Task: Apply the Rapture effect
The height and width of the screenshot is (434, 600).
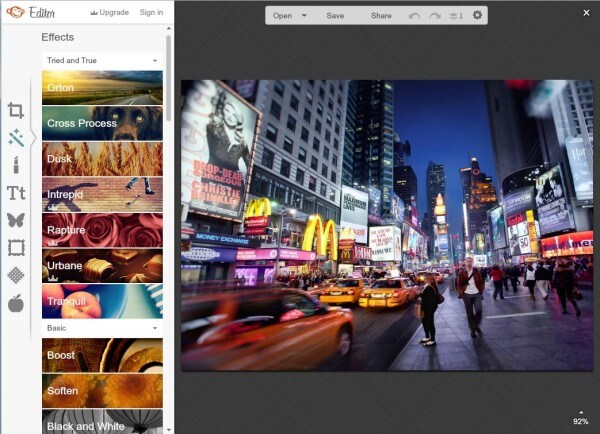Action: coord(102,230)
